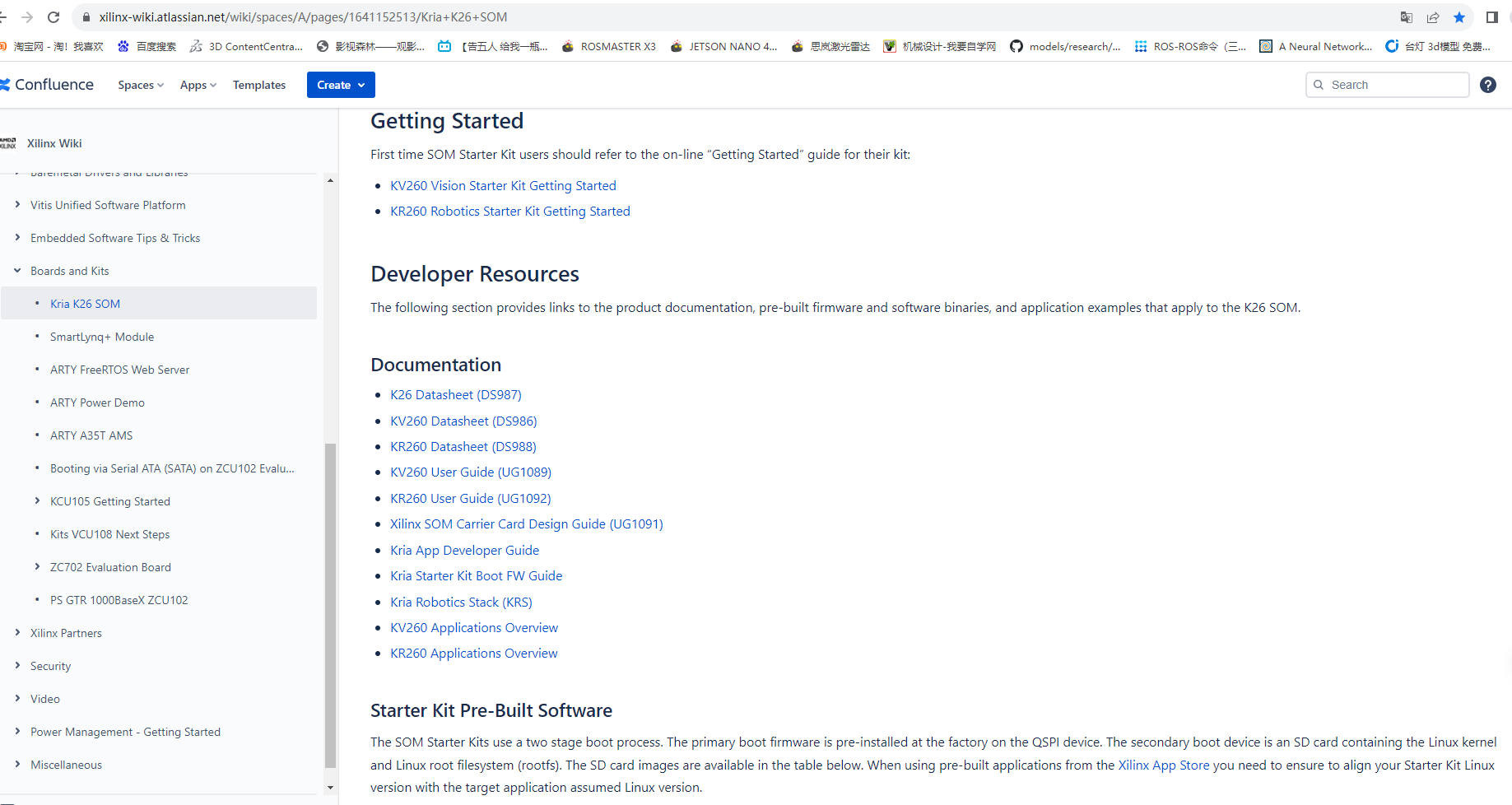
Task: Go forward with the browser arrow
Action: coord(27,17)
